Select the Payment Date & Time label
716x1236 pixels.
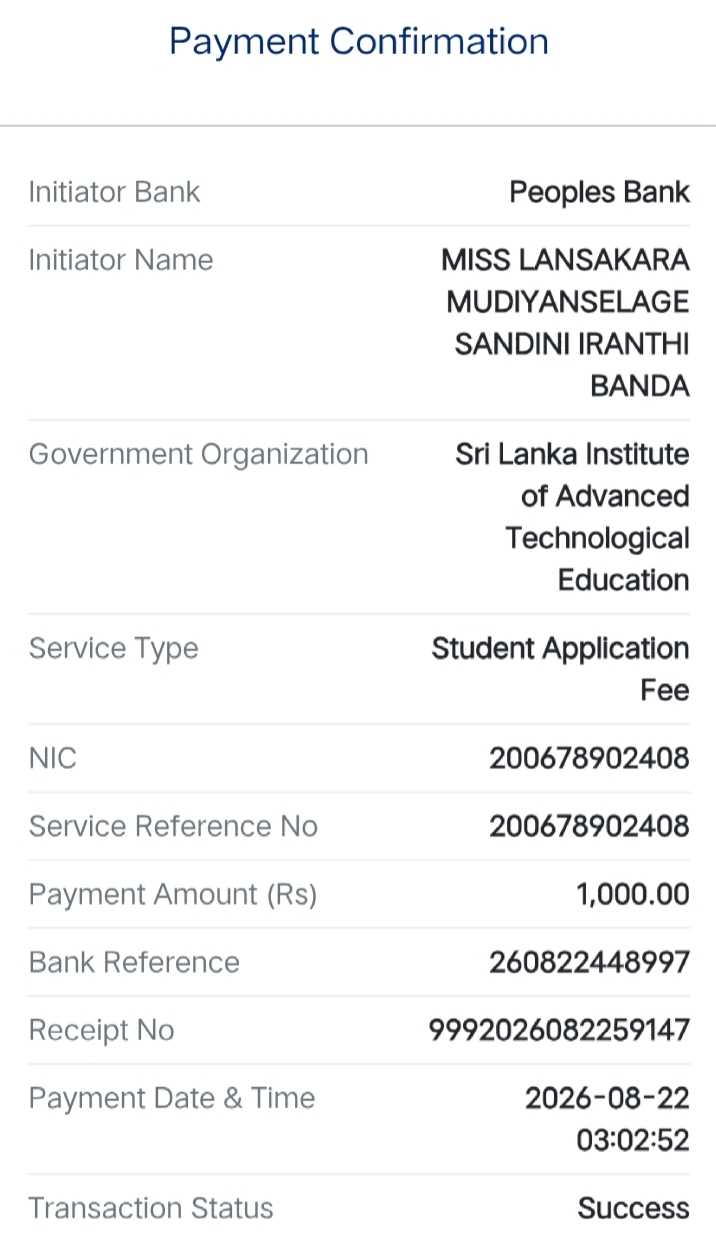(172, 1098)
